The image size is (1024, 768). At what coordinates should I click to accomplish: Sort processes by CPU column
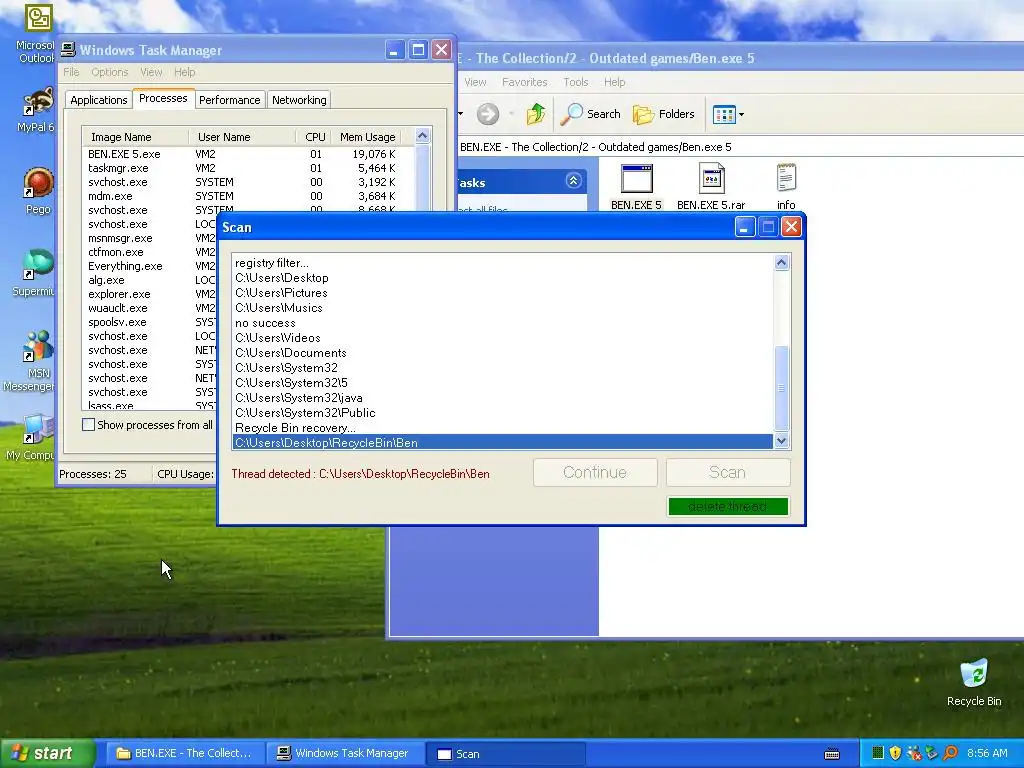[x=312, y=137]
